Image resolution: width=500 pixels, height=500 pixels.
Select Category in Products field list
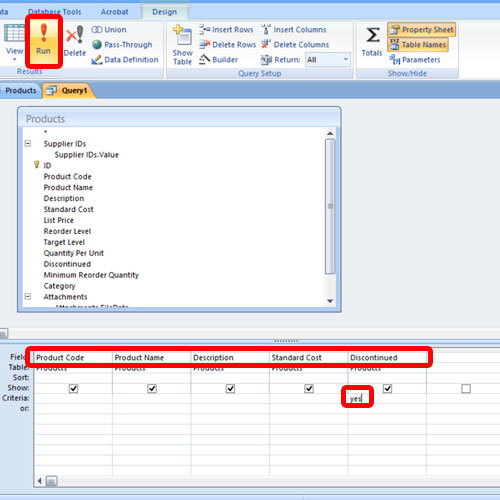point(59,286)
